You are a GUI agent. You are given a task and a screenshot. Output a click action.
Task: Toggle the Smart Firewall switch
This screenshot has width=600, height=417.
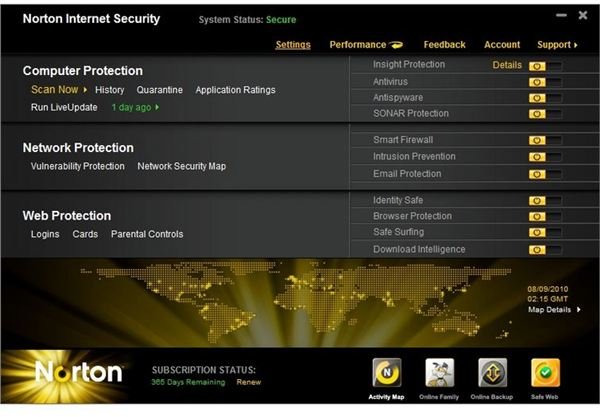pyautogui.click(x=545, y=140)
